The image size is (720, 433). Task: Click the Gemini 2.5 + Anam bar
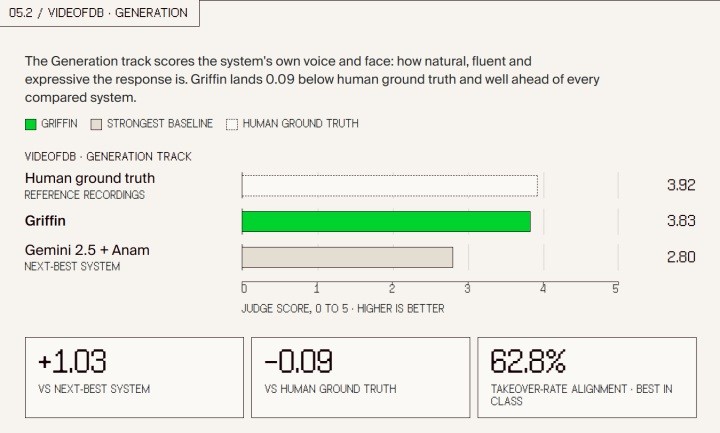pyautogui.click(x=347, y=257)
